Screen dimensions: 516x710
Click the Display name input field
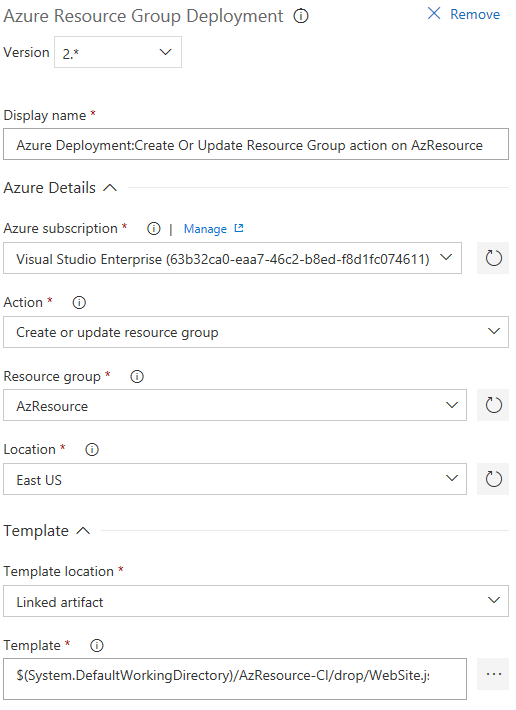(256, 145)
